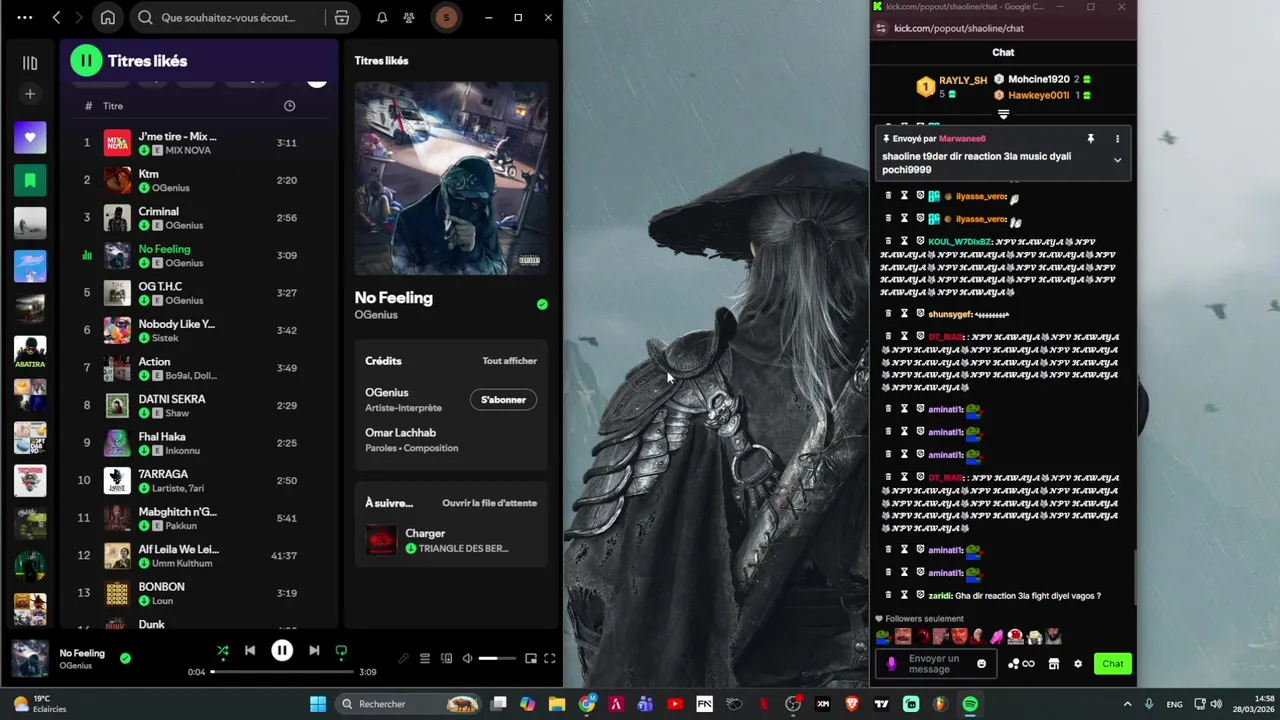Pause playback in the bottom player bar
The width and height of the screenshot is (1280, 720).
coord(282,651)
